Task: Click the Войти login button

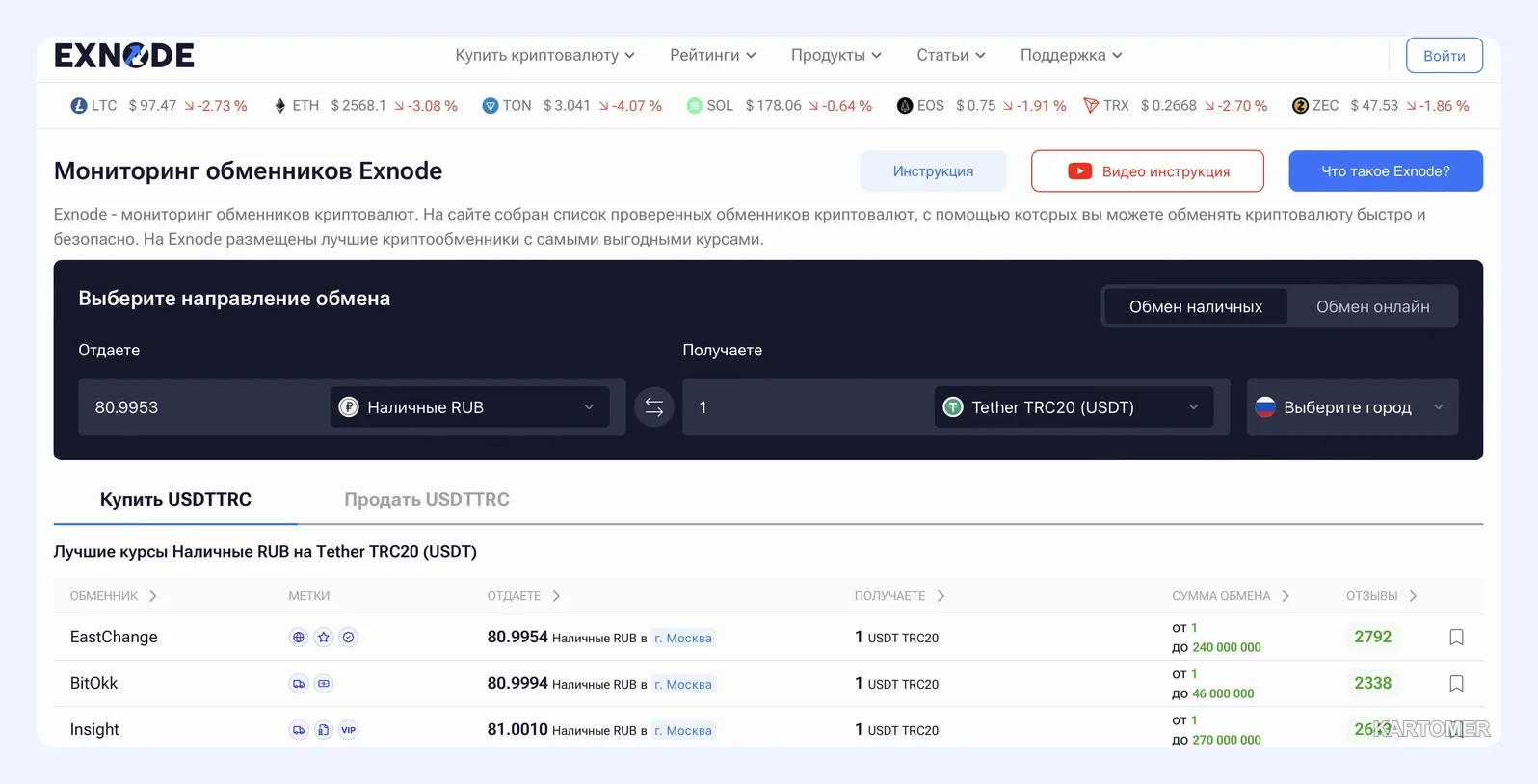Action: (x=1444, y=55)
